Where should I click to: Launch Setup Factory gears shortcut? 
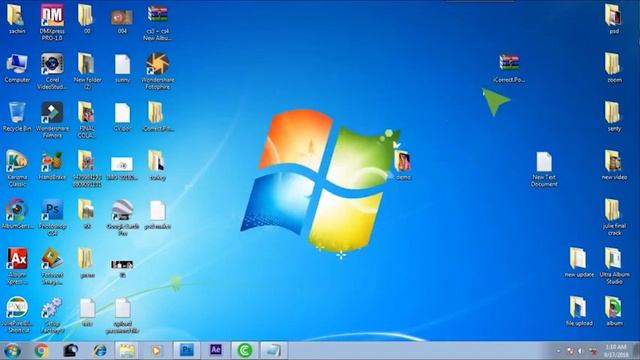pyautogui.click(x=52, y=315)
